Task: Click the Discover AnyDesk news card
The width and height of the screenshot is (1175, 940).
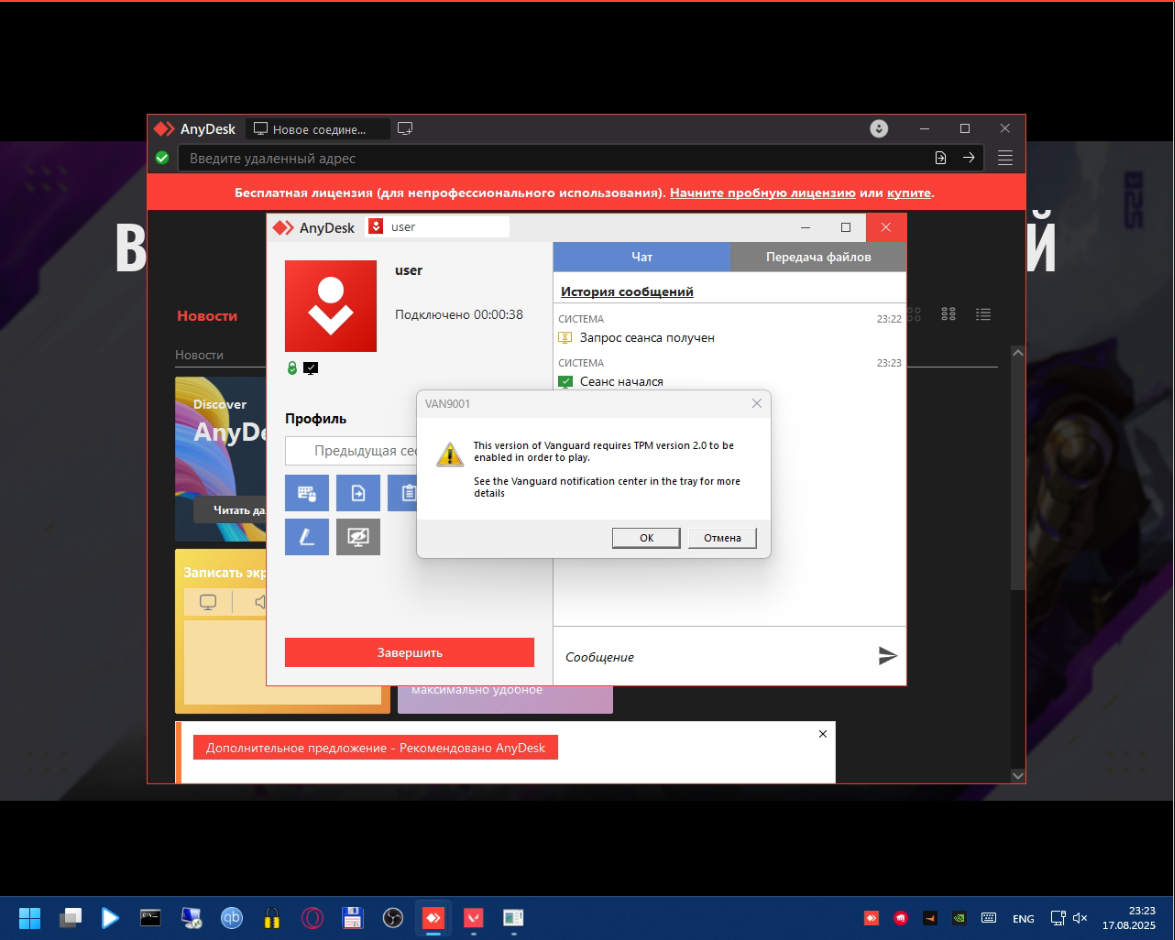Action: pos(220,459)
